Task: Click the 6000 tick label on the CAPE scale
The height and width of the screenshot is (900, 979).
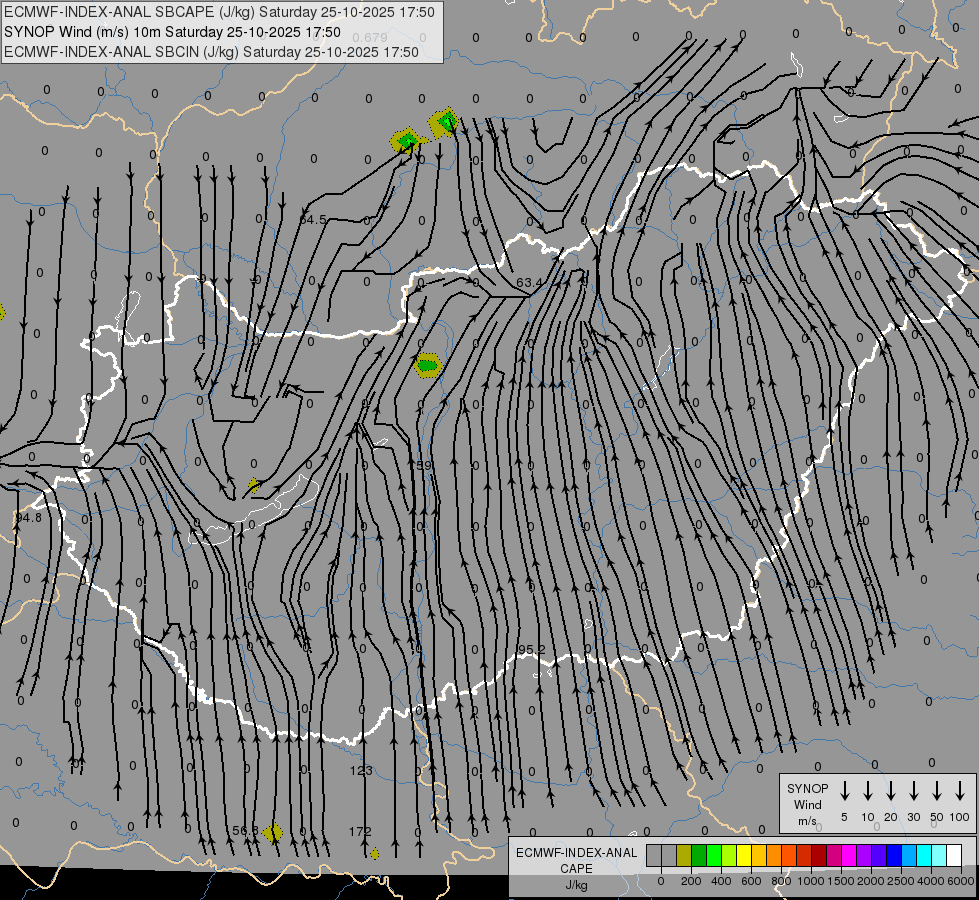Action: (x=960, y=881)
